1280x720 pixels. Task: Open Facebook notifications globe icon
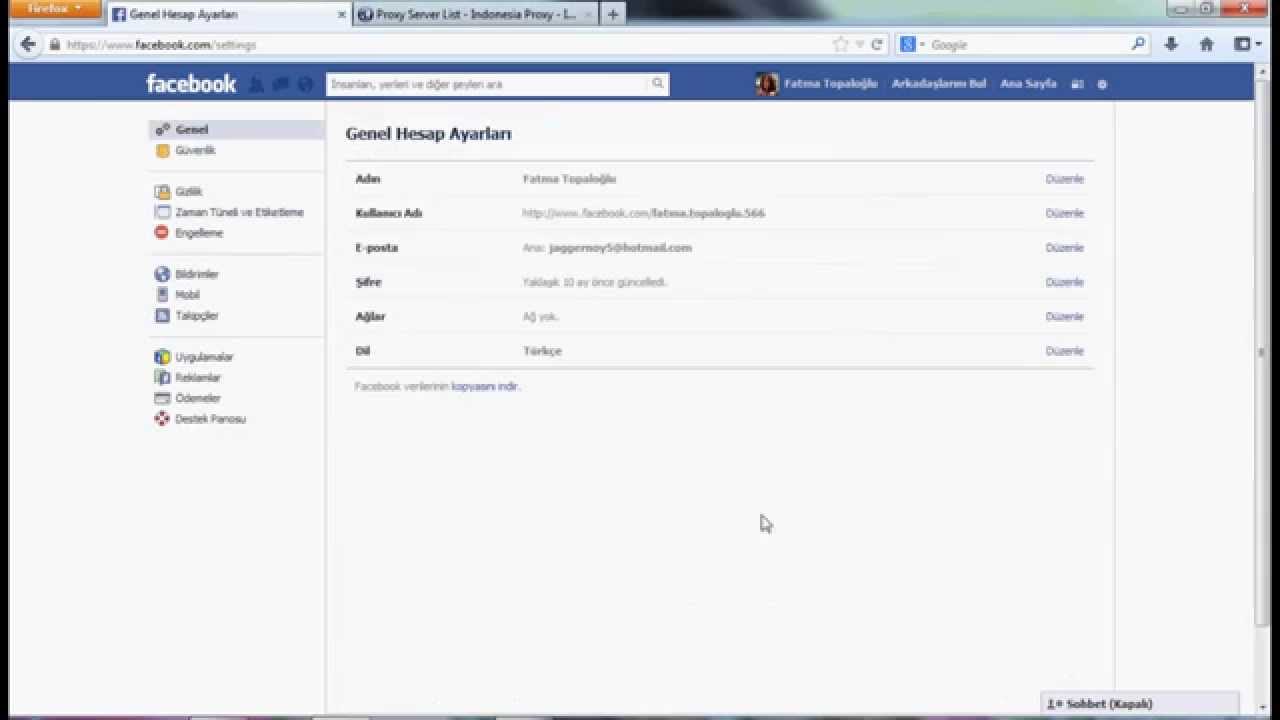pos(306,85)
